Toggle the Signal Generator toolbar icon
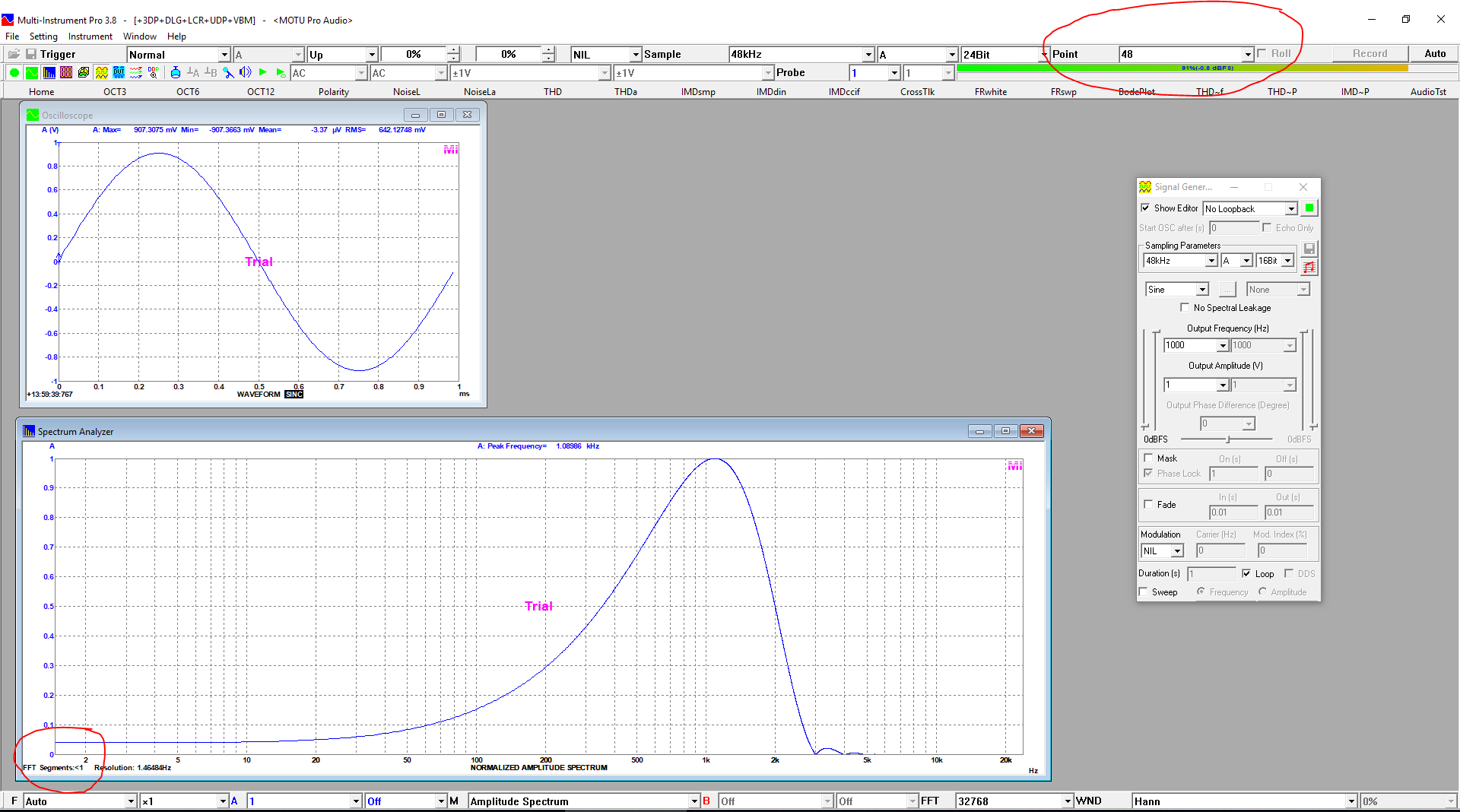This screenshot has height=812, width=1460. [101, 73]
